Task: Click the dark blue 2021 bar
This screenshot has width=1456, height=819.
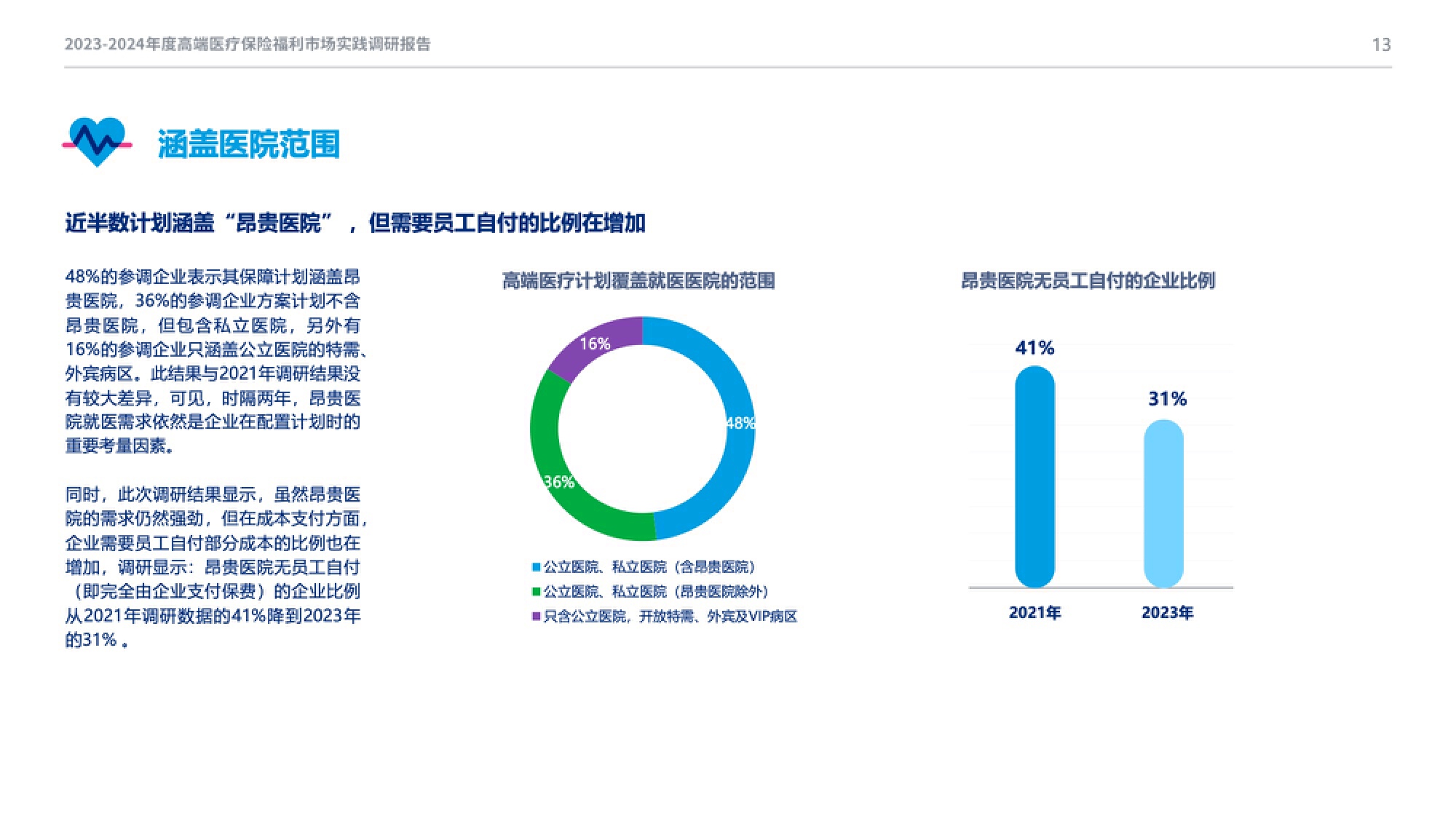Action: pyautogui.click(x=1034, y=477)
